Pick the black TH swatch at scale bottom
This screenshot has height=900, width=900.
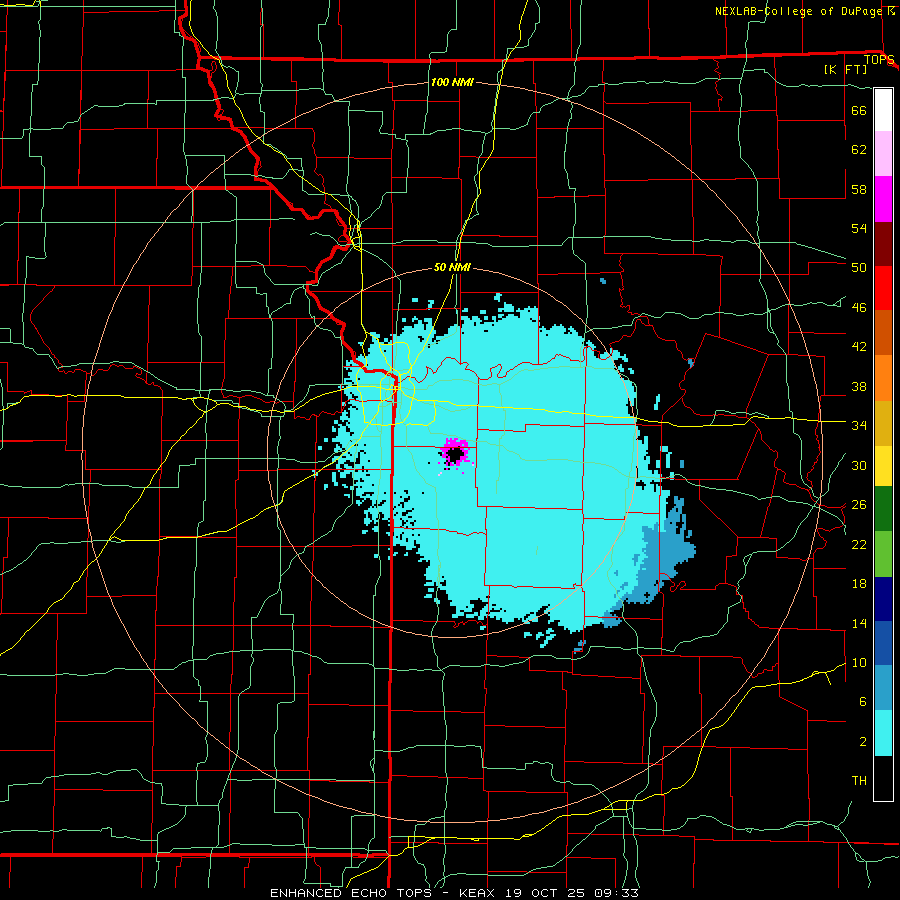pyautogui.click(x=883, y=778)
